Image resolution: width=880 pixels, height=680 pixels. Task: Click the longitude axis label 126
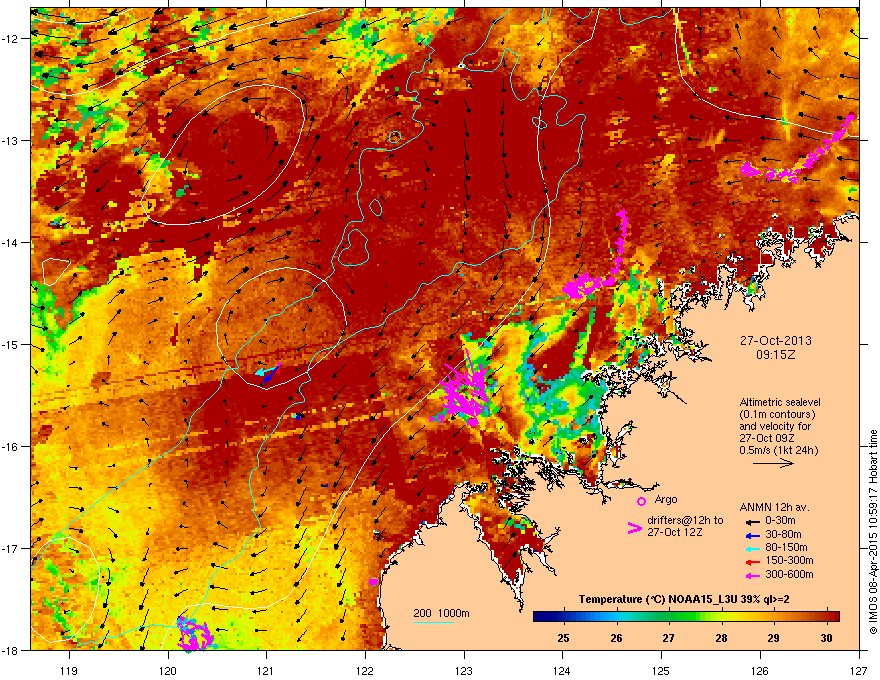[760, 670]
